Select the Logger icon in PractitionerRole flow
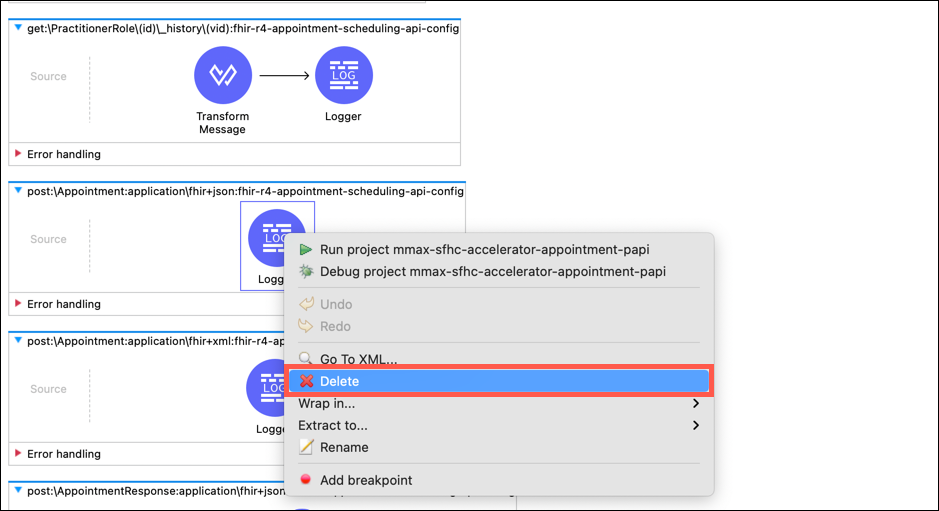 click(x=344, y=75)
